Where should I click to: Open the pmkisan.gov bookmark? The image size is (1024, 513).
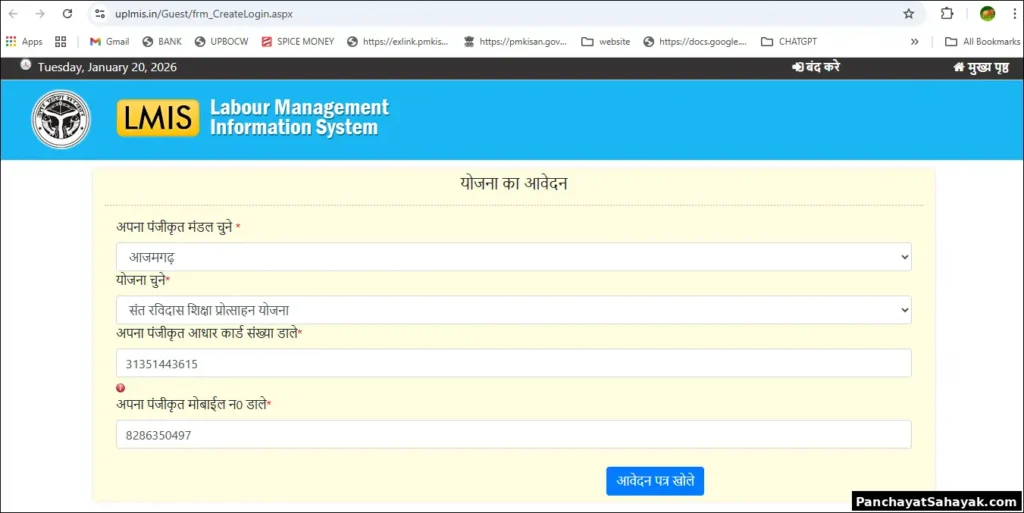(515, 41)
